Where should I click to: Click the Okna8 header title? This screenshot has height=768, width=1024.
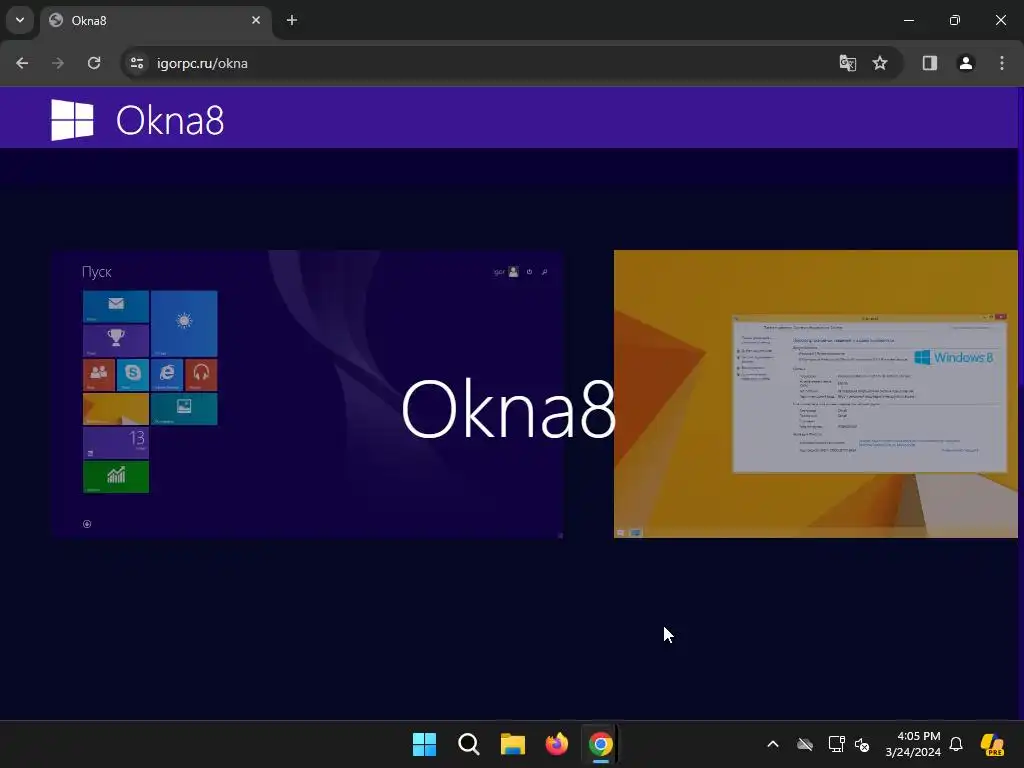tap(170, 121)
